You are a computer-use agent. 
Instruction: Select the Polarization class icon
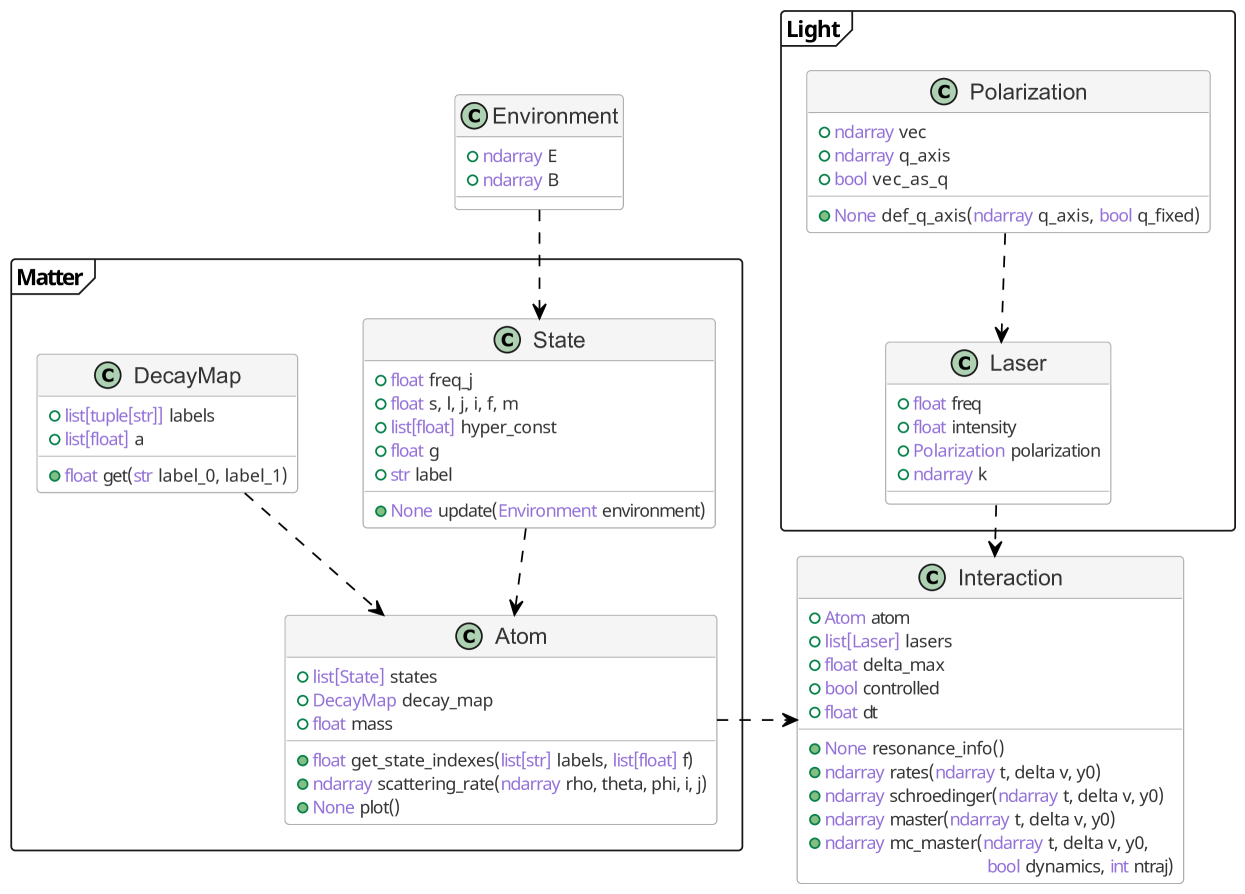pos(943,92)
